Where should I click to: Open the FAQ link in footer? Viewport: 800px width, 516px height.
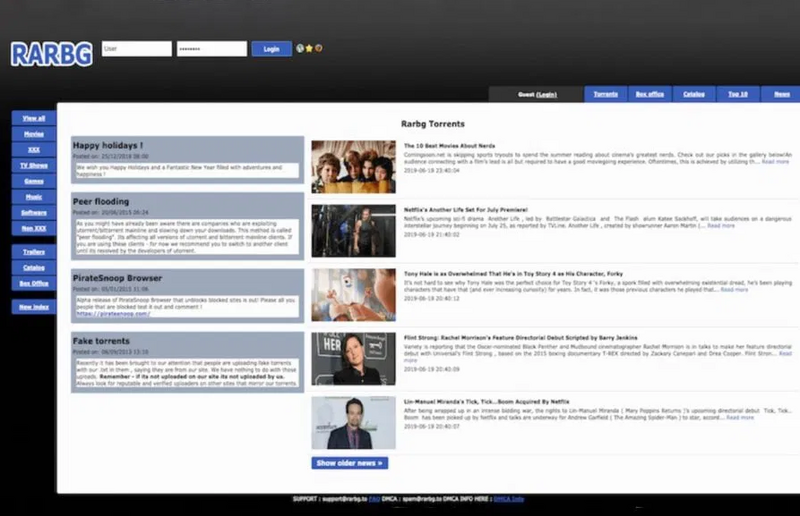coord(374,499)
